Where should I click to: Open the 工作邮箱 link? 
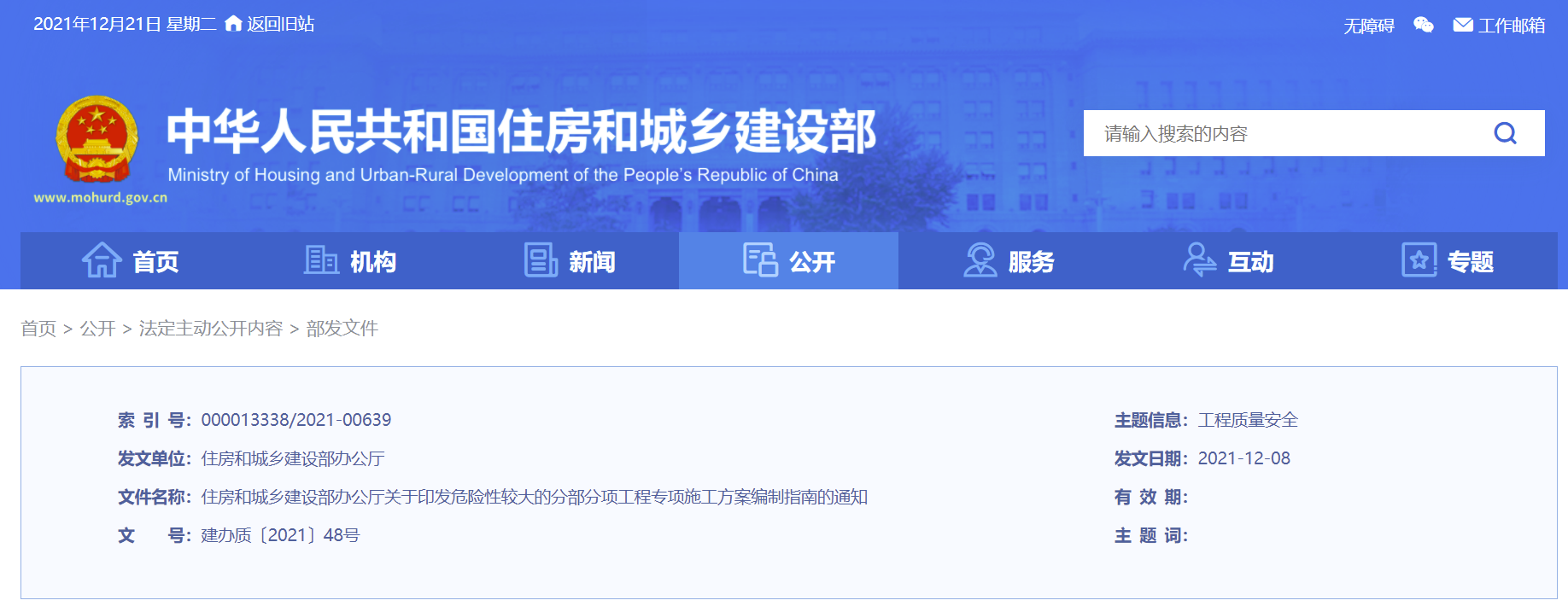1512,26
